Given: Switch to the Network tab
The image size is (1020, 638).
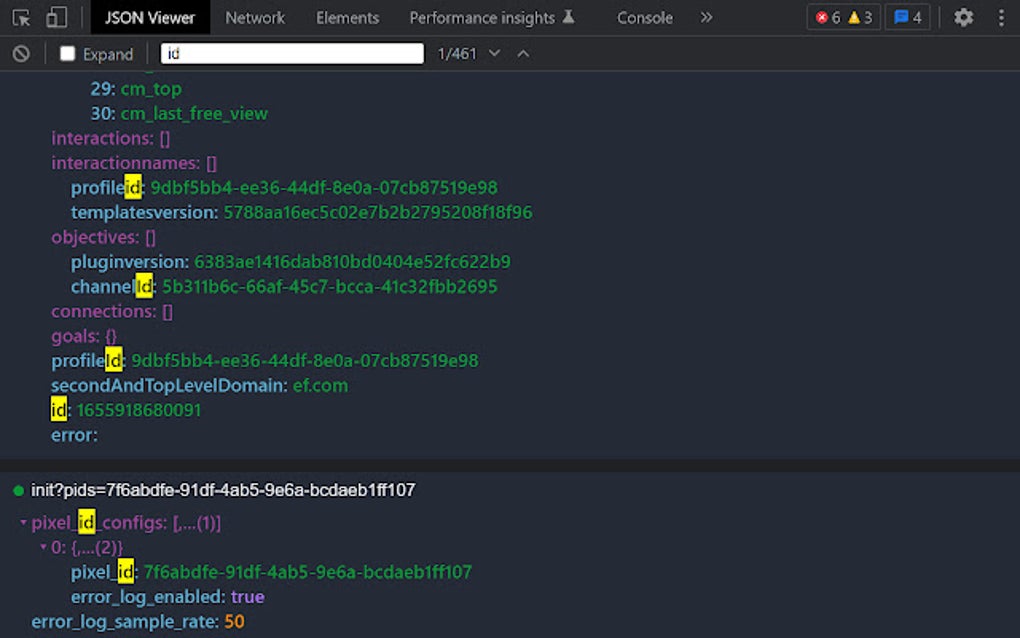Looking at the screenshot, I should click(255, 18).
